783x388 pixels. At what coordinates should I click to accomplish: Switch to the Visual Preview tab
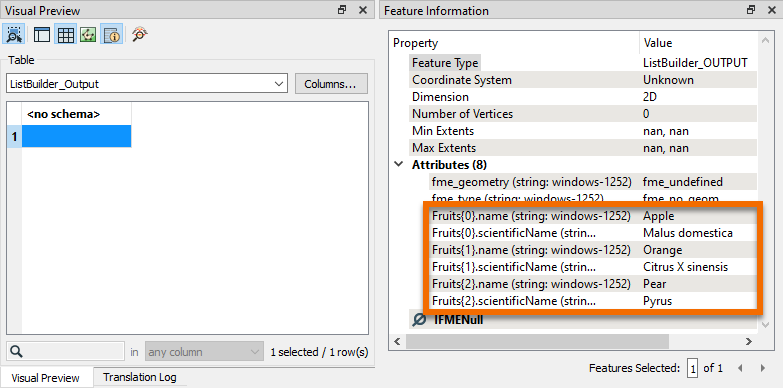(x=45, y=378)
